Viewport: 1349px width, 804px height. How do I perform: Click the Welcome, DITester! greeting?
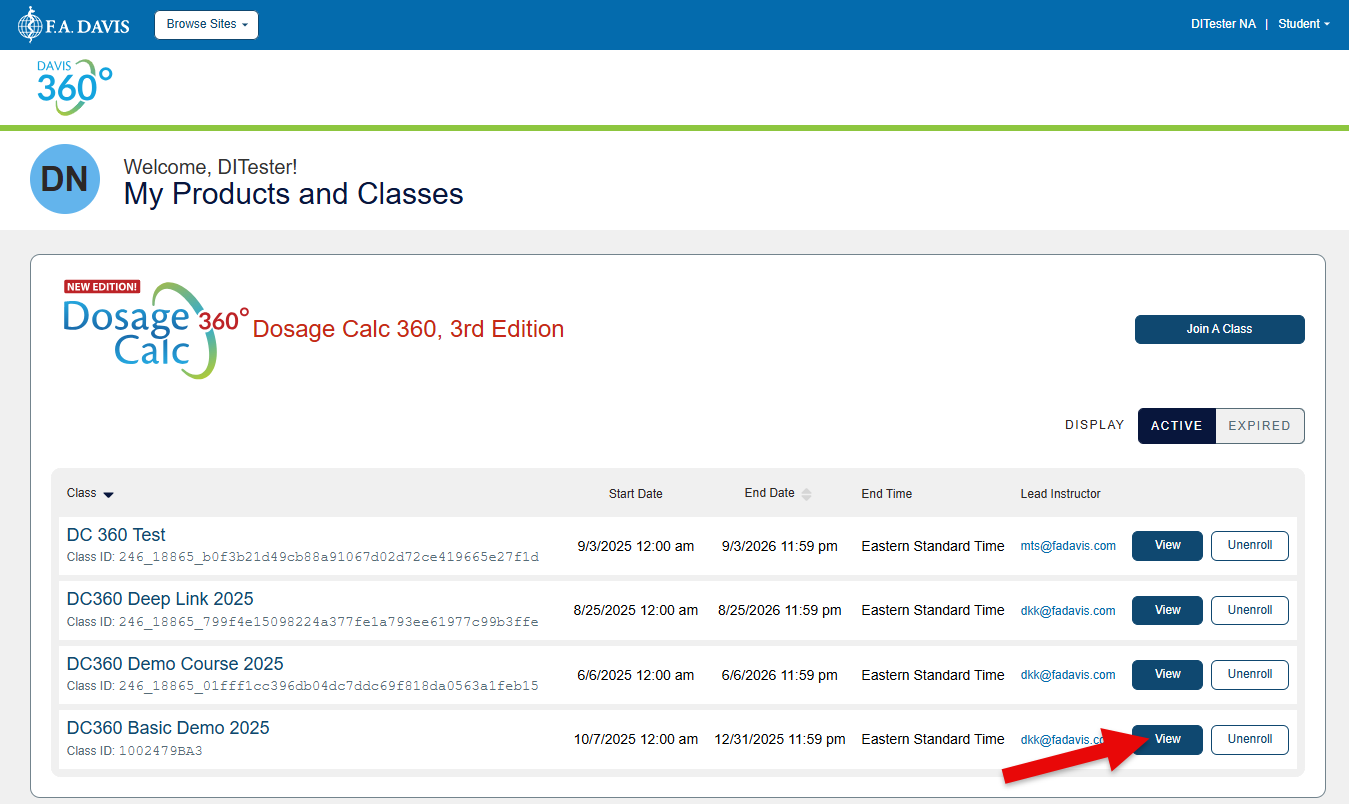tap(210, 167)
